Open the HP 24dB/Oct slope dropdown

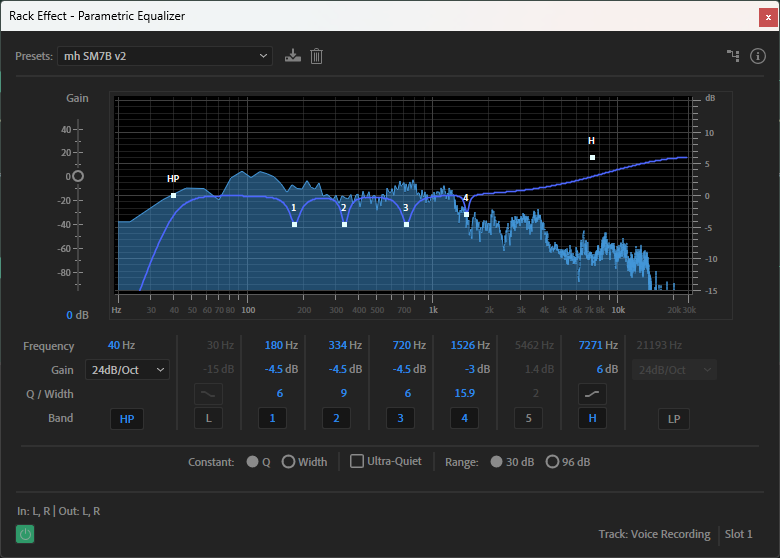(x=126, y=370)
